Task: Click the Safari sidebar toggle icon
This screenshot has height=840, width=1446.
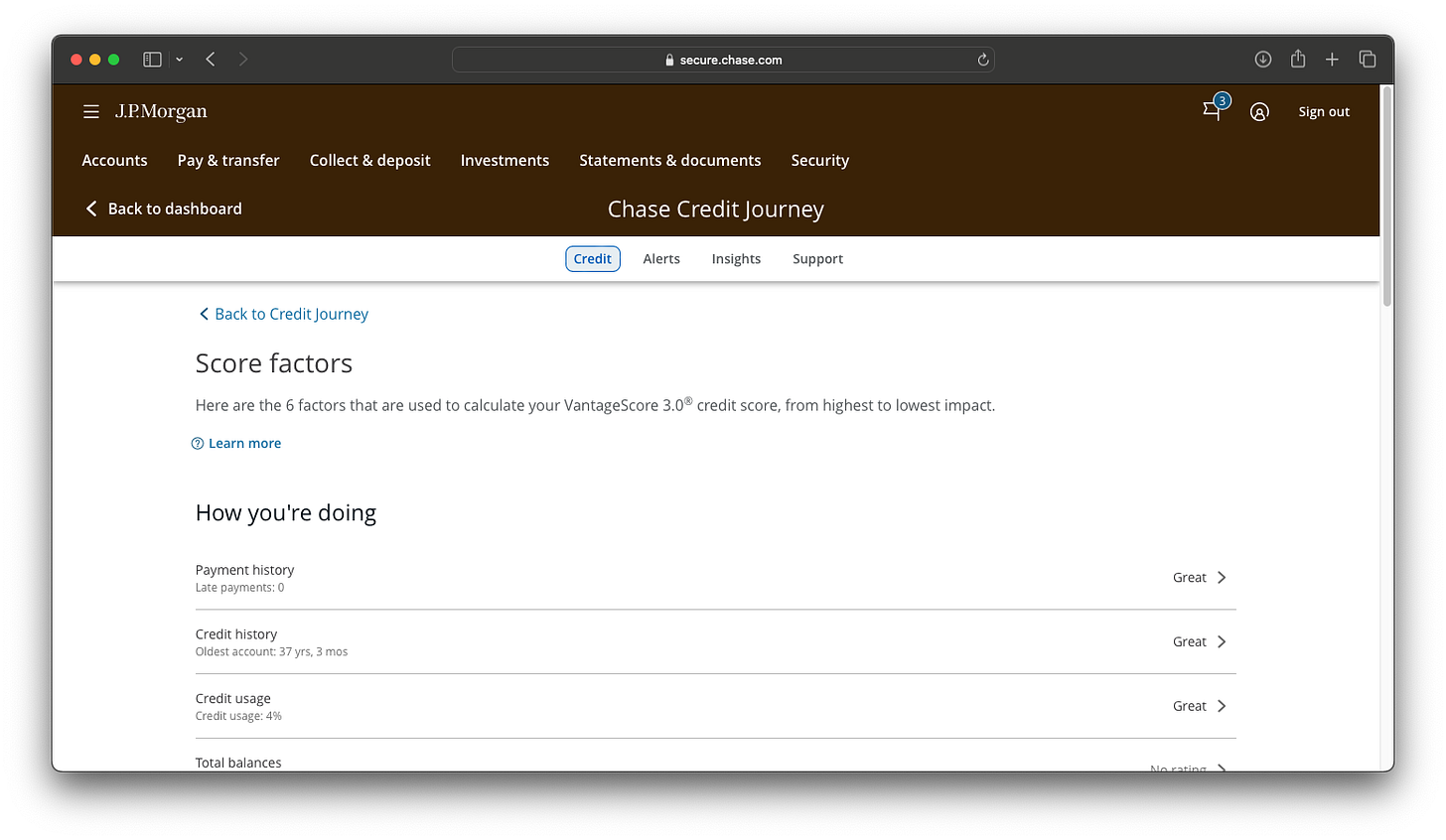Action: (152, 60)
